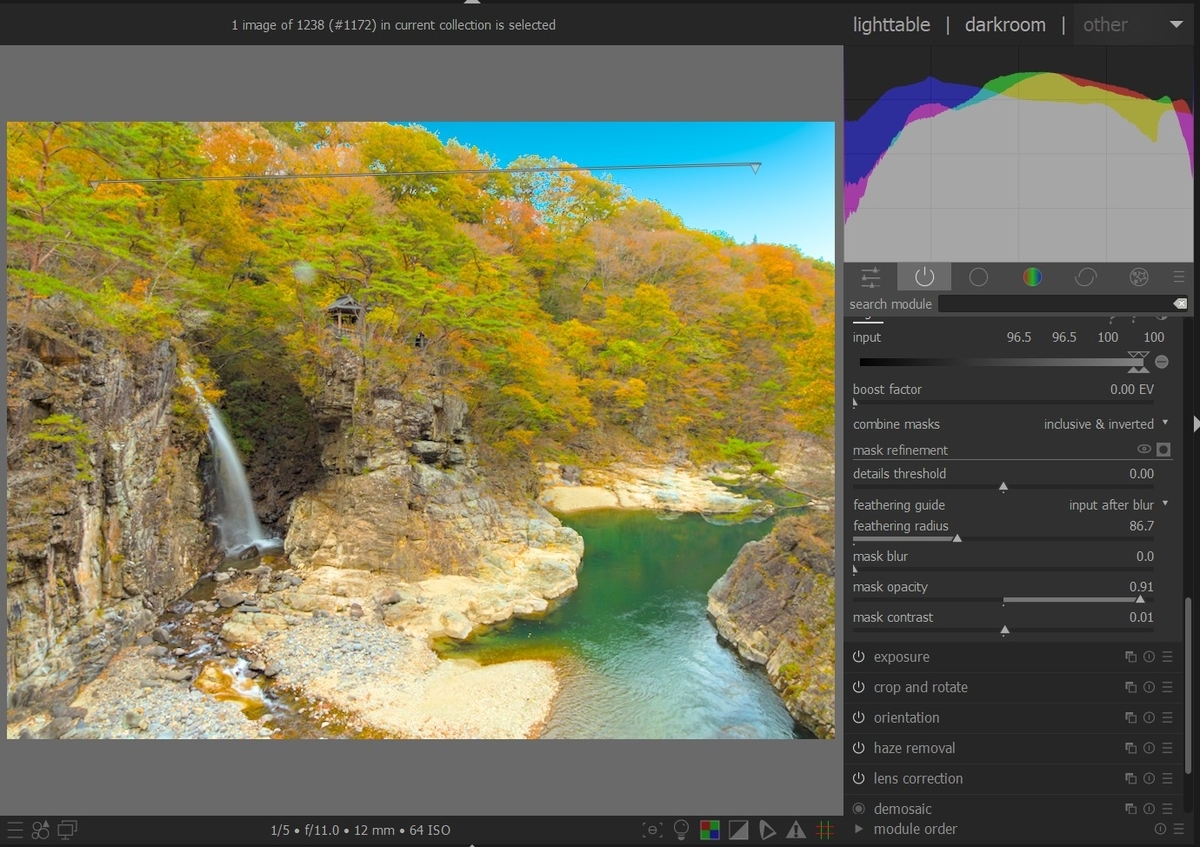Reset input parametric mask slider
This screenshot has width=1200, height=847.
tap(1161, 362)
